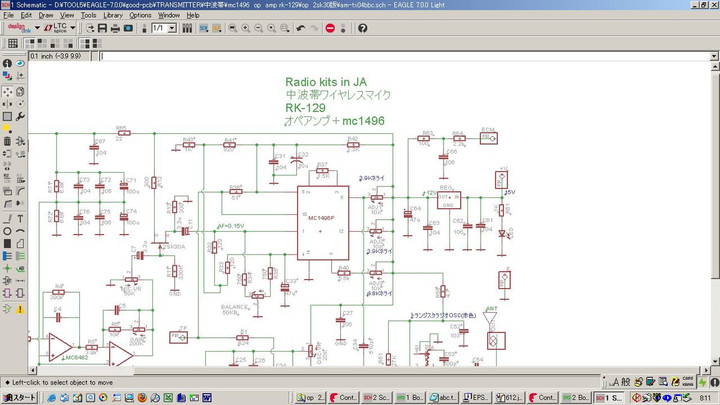Click the command line input field
720x405 pixels.
[x=400, y=56]
